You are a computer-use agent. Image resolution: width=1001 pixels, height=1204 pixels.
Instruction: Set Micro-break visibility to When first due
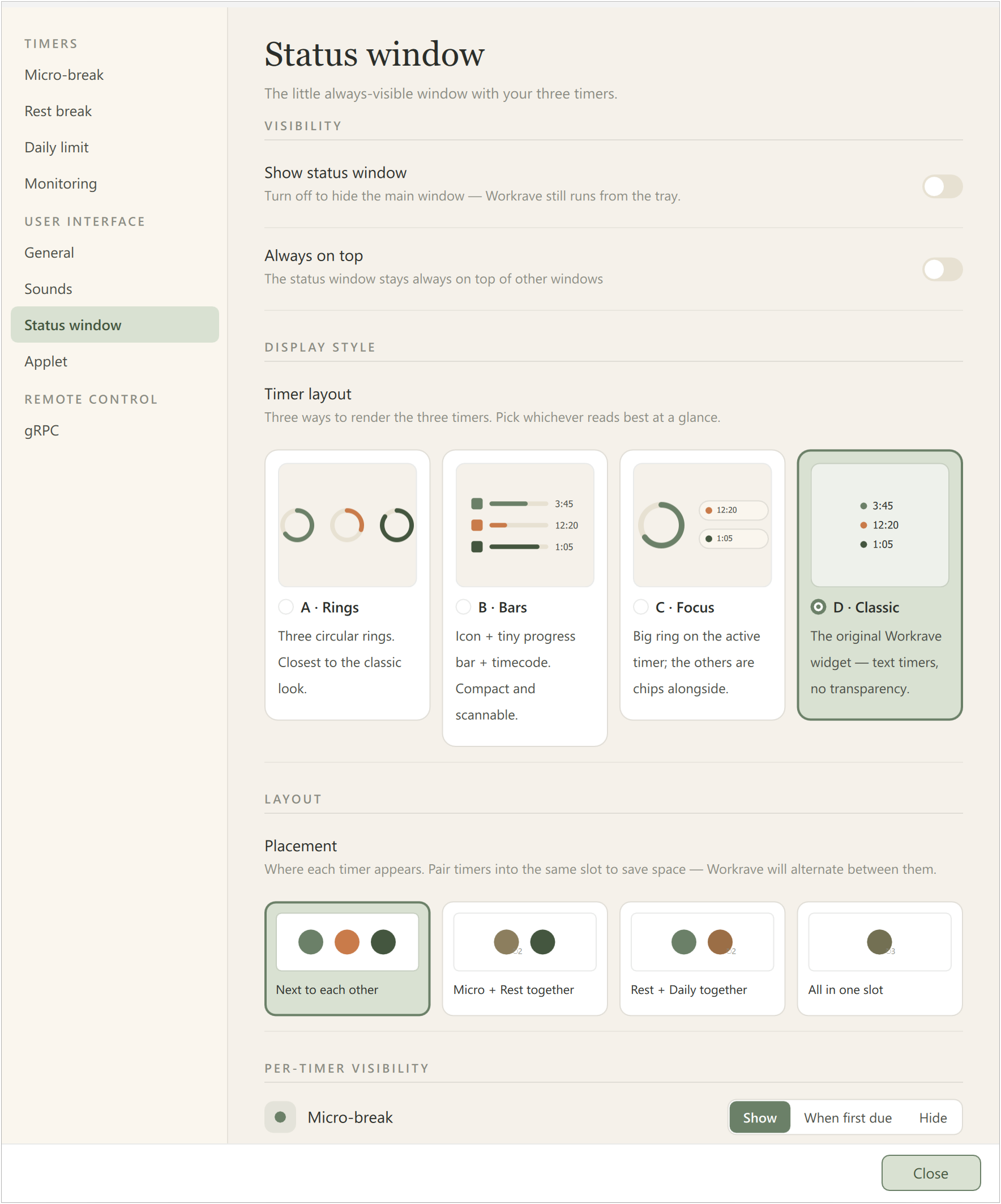coord(848,1117)
